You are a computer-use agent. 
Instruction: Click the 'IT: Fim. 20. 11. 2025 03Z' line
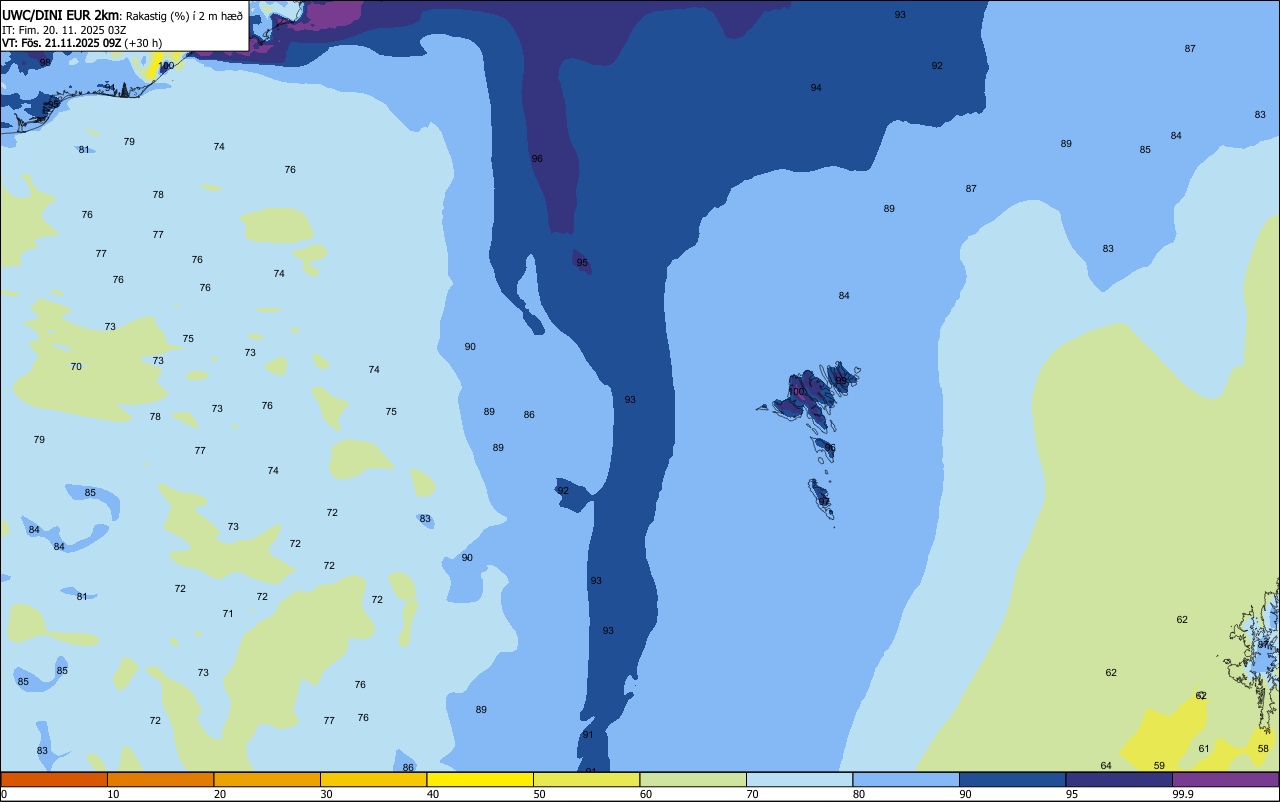coord(64,30)
